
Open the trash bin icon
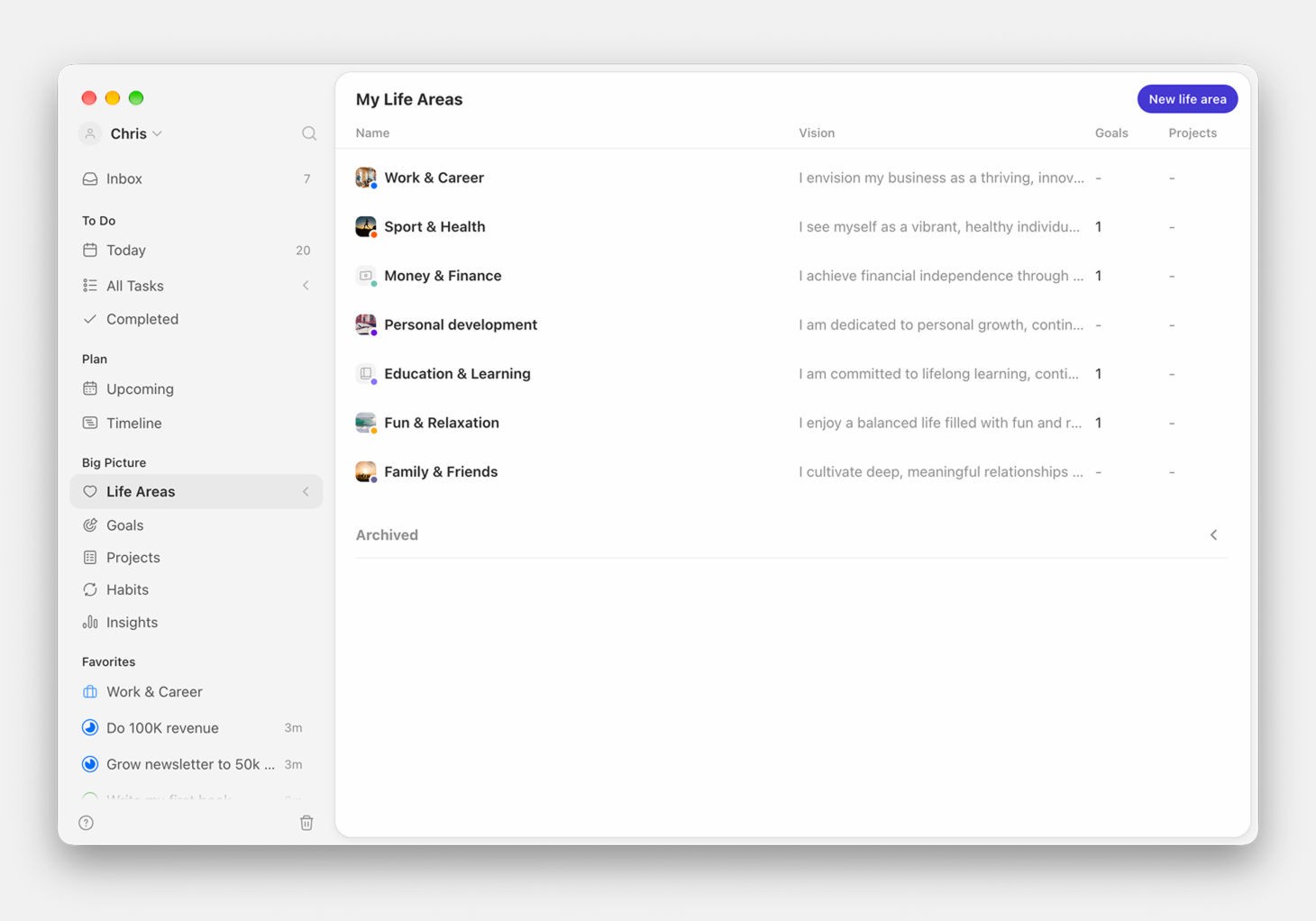click(306, 823)
